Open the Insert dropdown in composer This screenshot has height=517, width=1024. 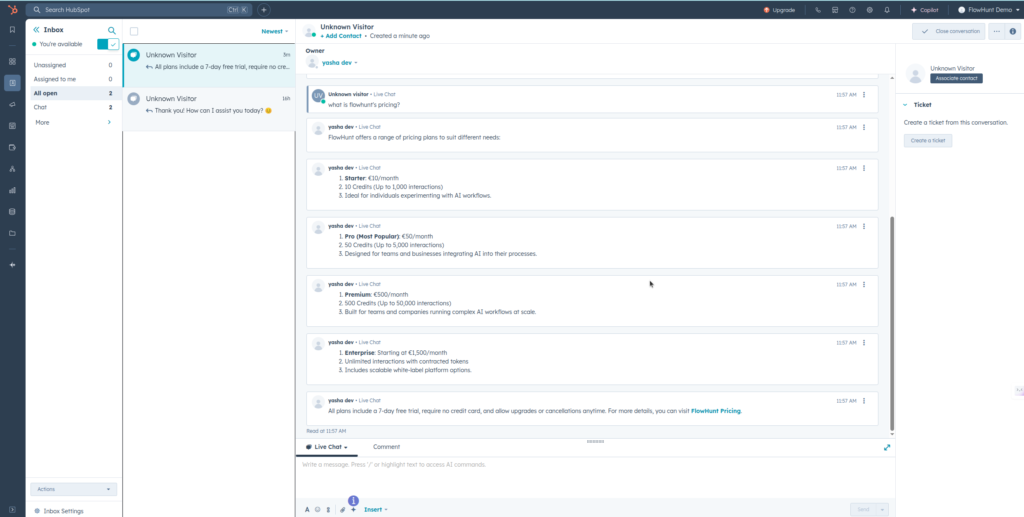click(x=376, y=510)
